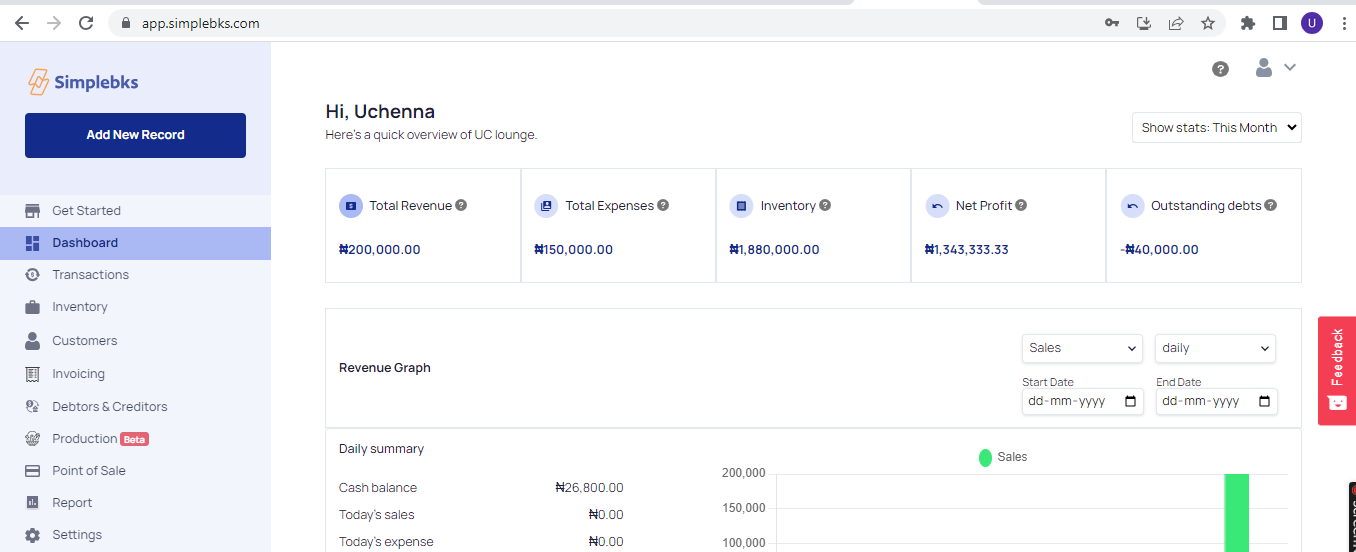Click the UC lounge business link
1356x552 pixels.
[504, 135]
